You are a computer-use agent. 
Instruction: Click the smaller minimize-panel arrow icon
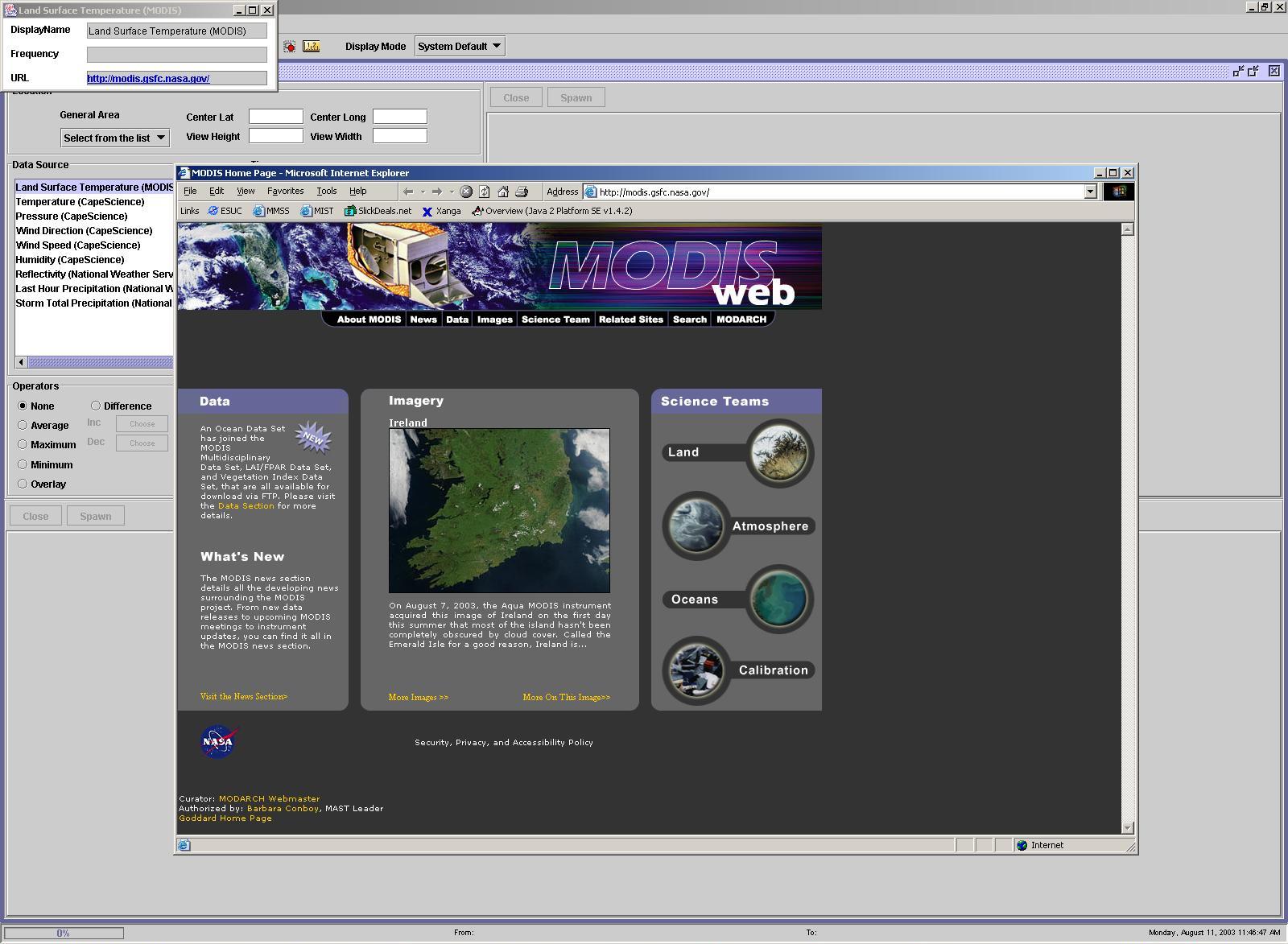(x=1238, y=71)
